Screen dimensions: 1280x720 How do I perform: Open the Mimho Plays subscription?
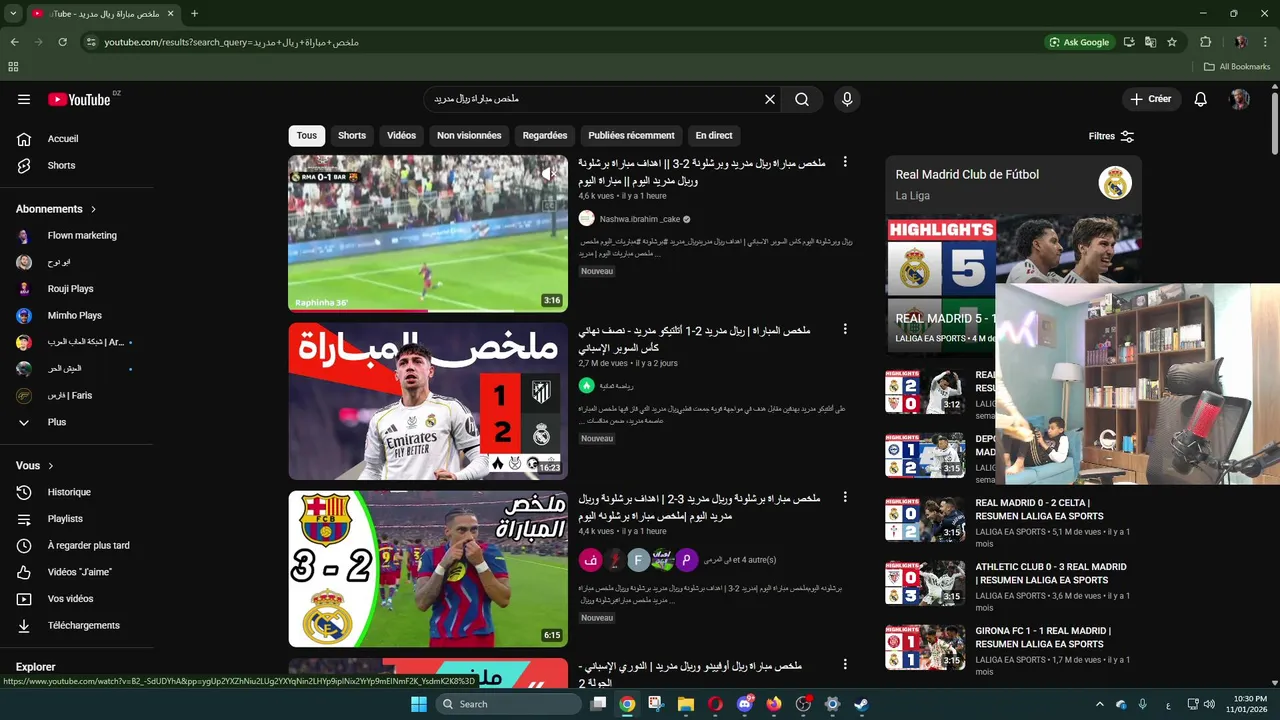click(76, 315)
